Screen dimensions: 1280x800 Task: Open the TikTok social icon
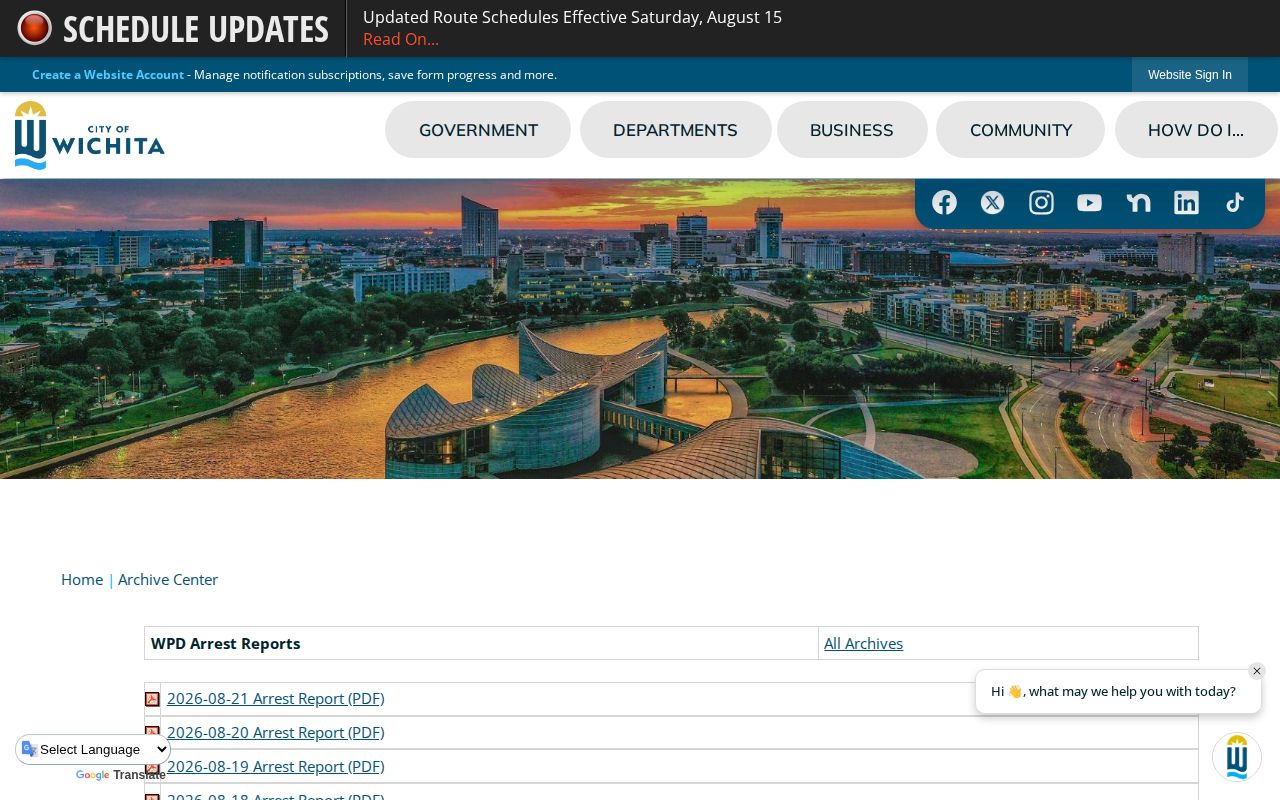[x=1235, y=203]
